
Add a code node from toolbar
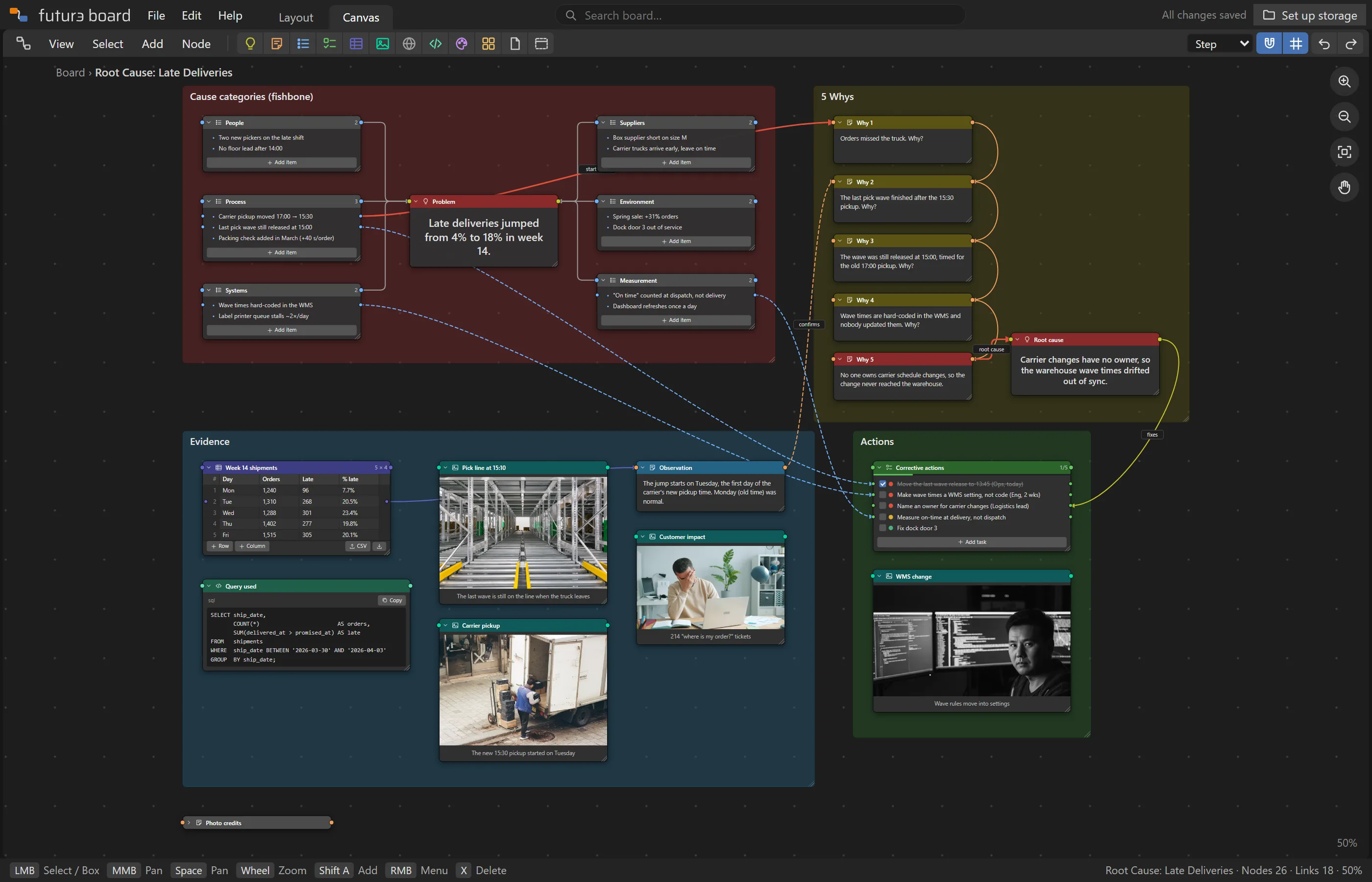[x=435, y=44]
